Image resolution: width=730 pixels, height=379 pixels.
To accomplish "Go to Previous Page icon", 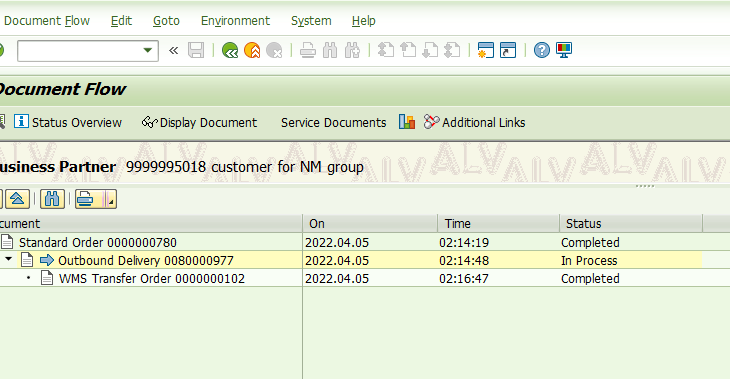I will (x=408, y=50).
